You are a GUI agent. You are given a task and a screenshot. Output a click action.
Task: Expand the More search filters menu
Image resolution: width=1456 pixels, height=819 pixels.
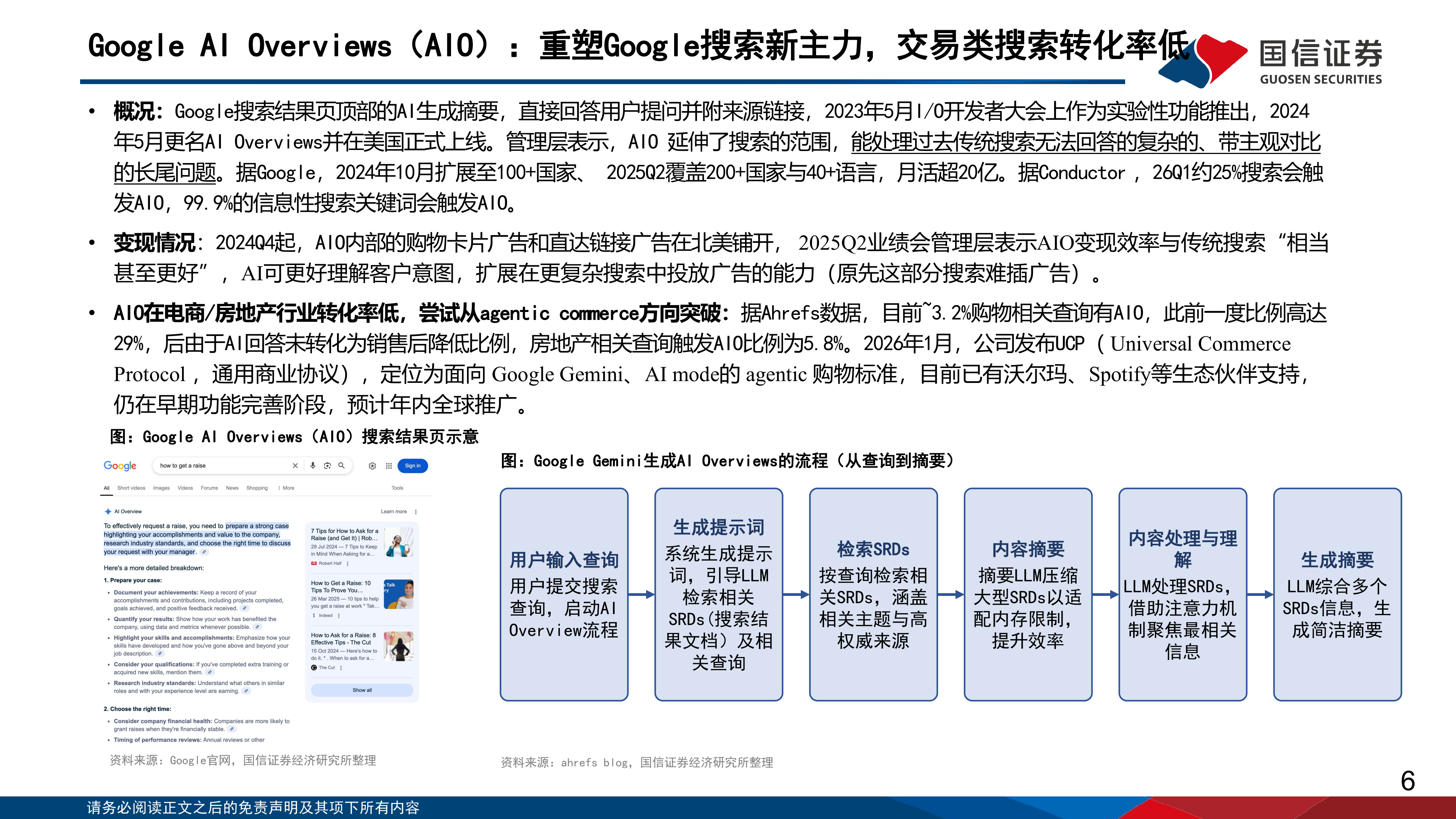(286, 488)
